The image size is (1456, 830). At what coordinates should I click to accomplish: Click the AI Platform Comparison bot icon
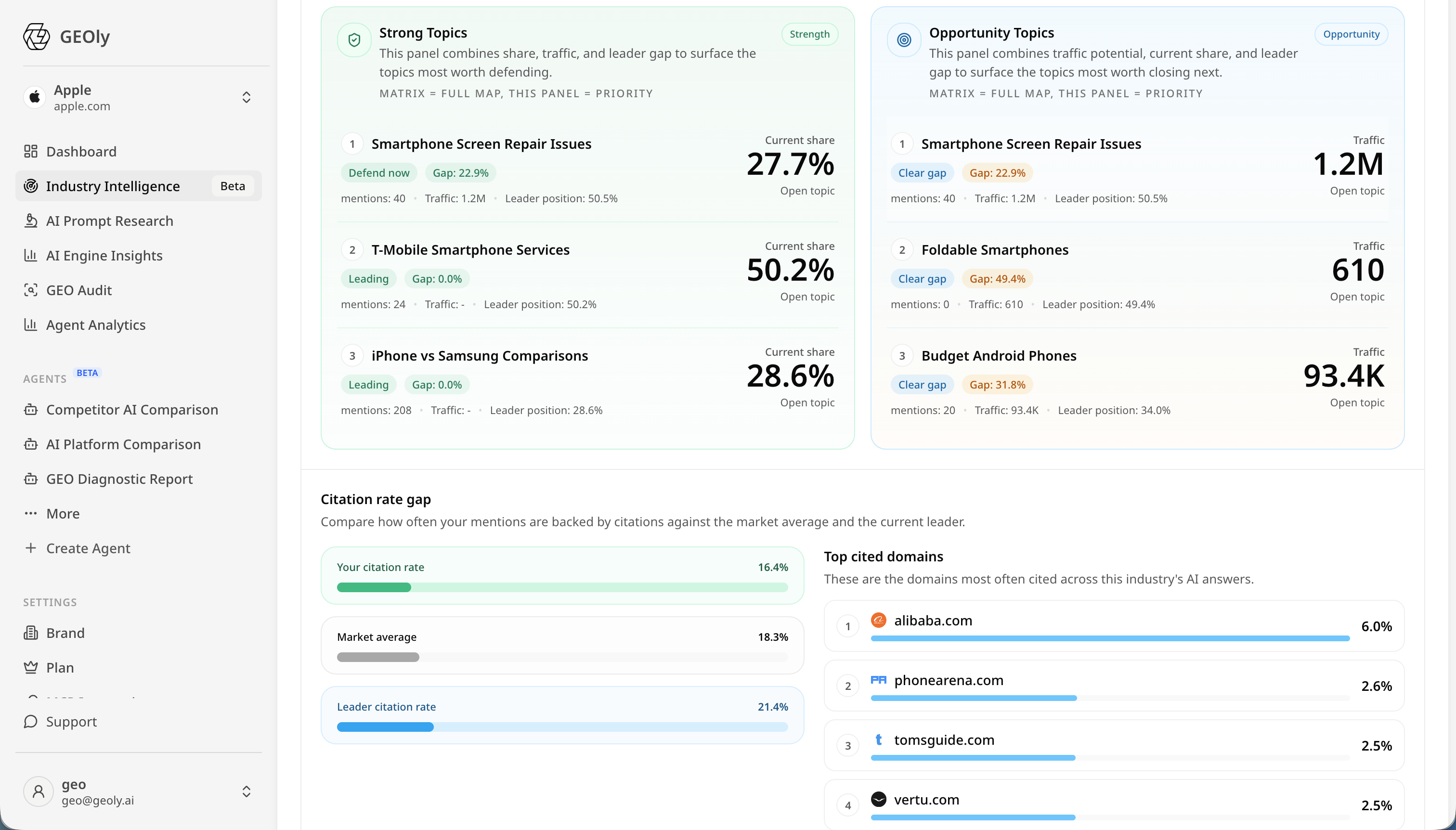point(31,444)
